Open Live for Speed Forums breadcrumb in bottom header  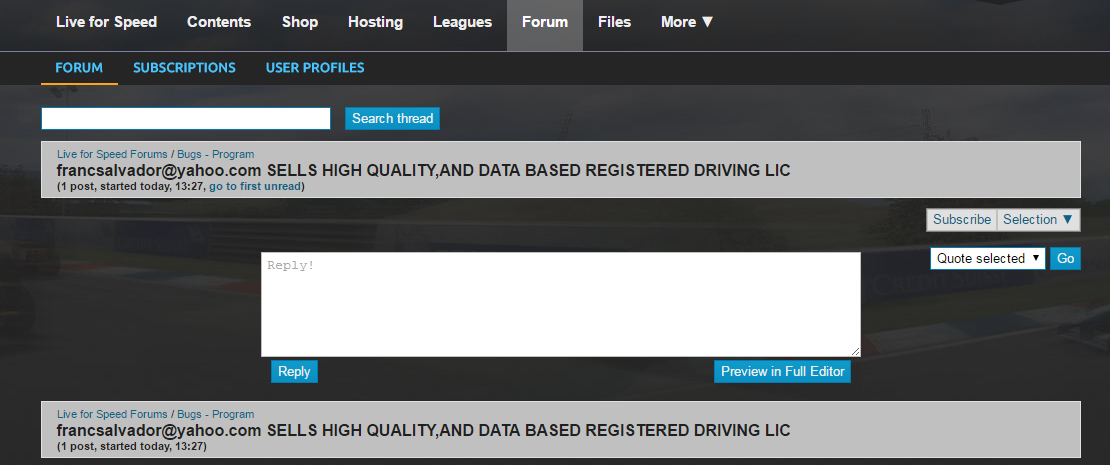coord(112,414)
